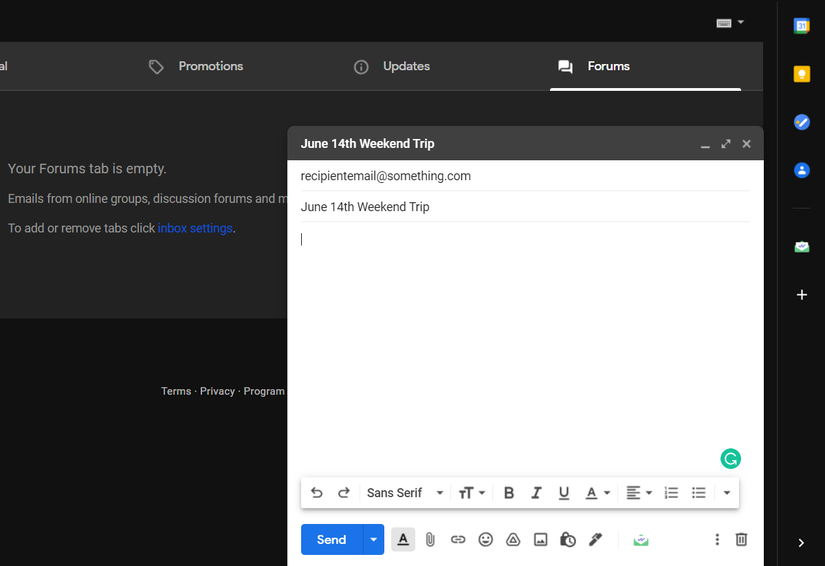Toggle confidential mode

(568, 540)
